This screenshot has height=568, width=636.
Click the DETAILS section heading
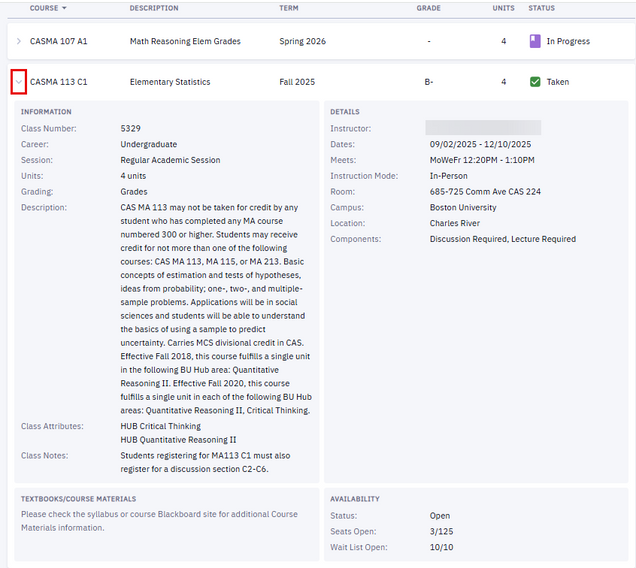(x=345, y=112)
